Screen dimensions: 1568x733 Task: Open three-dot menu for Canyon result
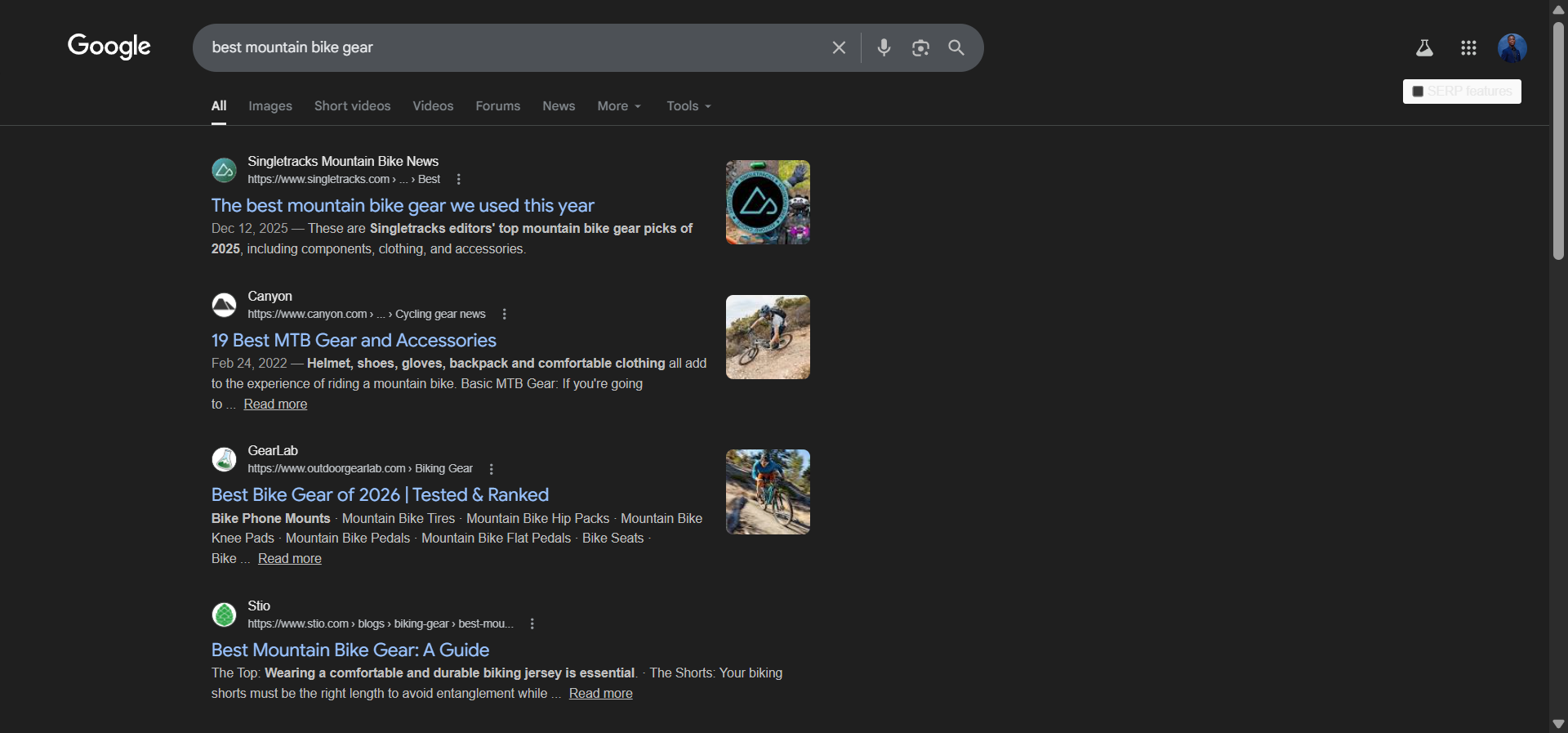pos(505,314)
